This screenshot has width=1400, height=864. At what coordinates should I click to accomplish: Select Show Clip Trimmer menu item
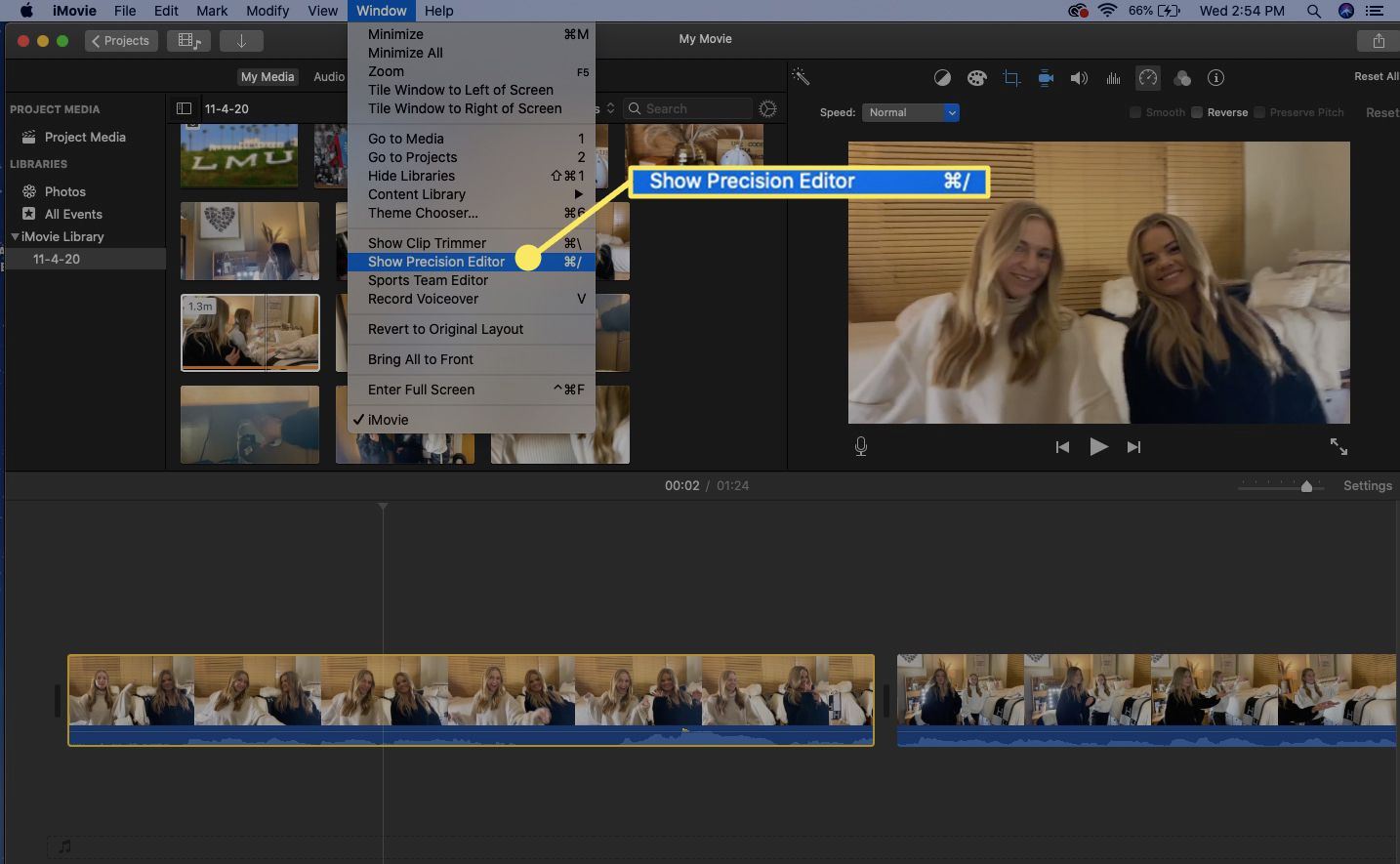point(472,243)
